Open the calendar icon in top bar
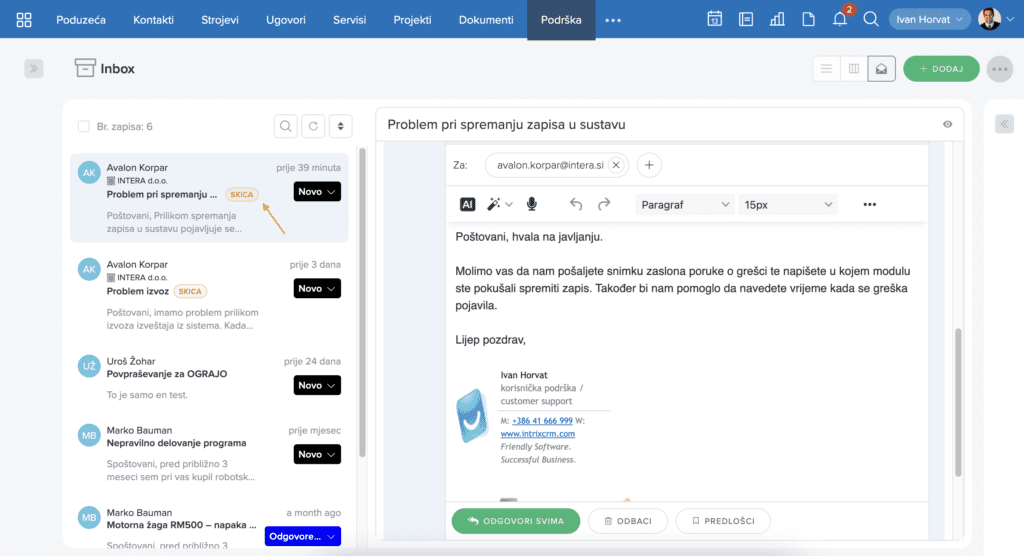 (714, 19)
